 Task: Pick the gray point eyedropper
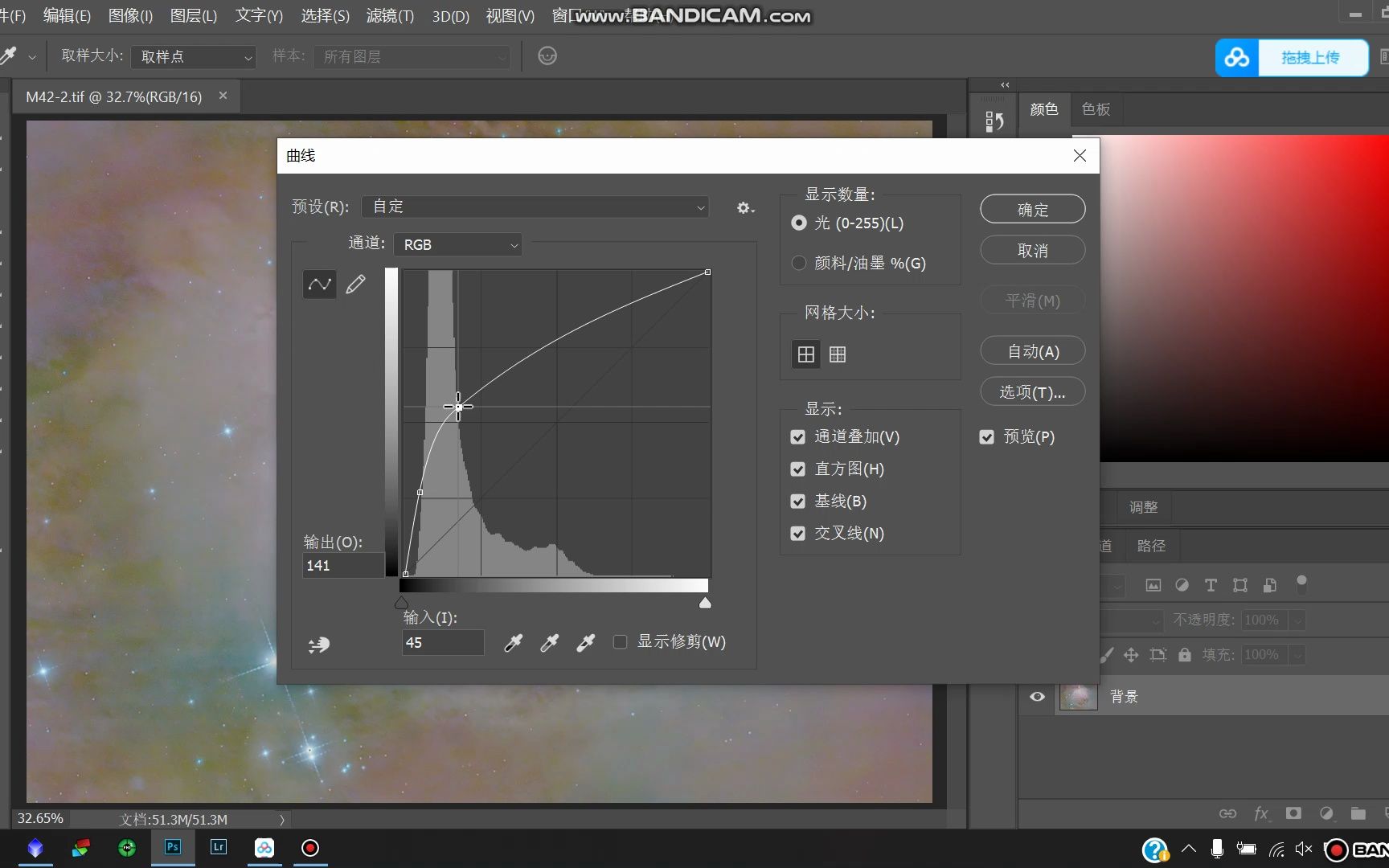click(x=549, y=642)
